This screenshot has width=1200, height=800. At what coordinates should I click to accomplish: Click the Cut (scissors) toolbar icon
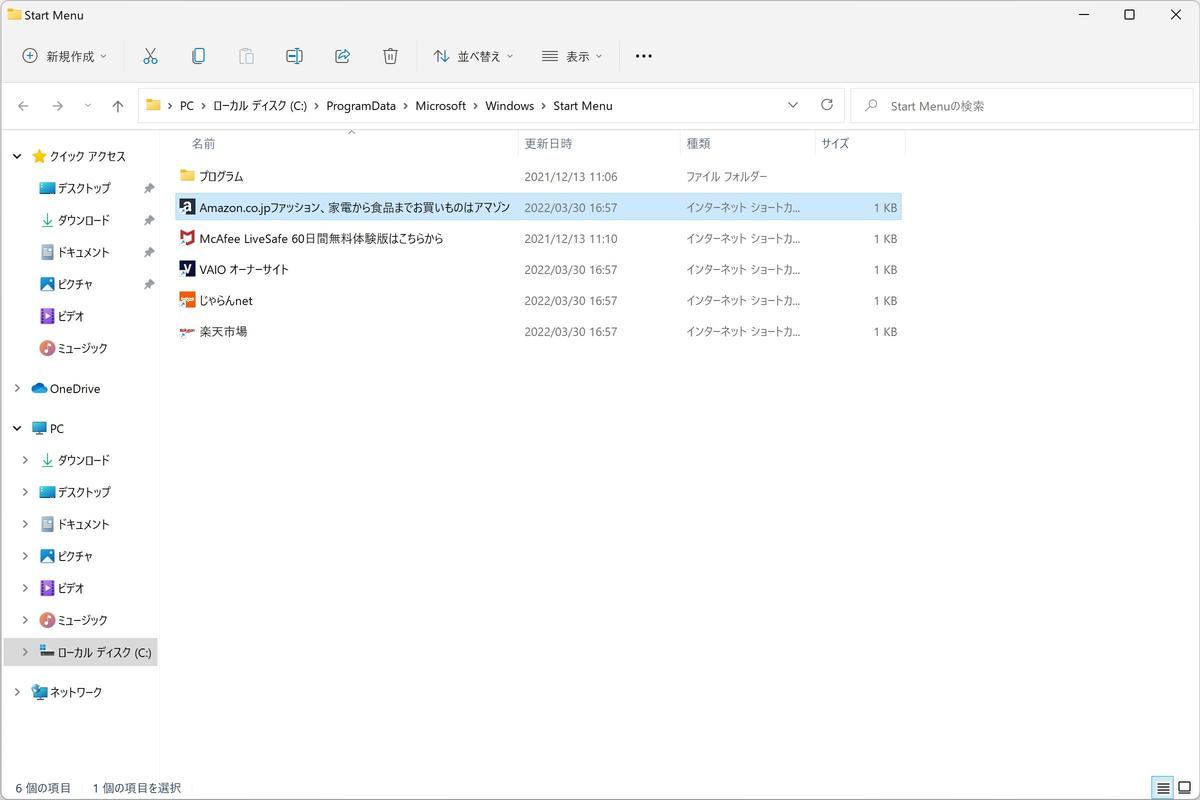click(x=150, y=56)
